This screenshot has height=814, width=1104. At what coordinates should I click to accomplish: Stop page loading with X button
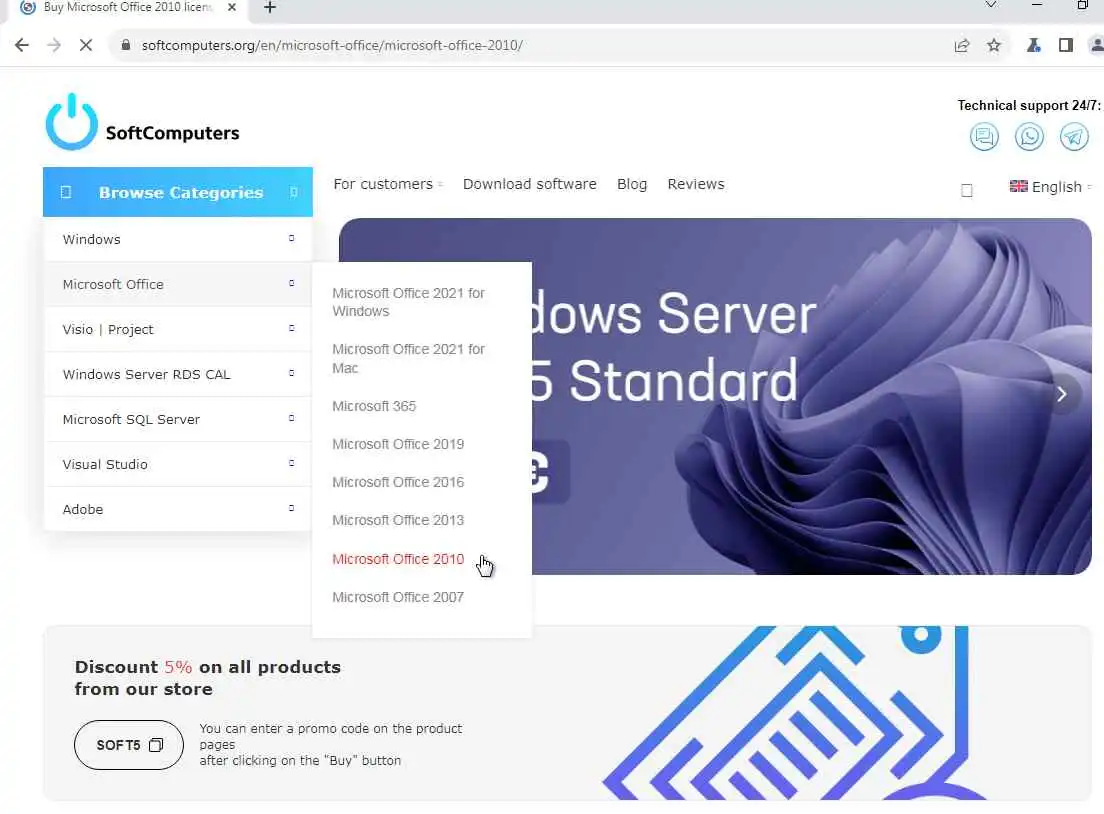[86, 45]
